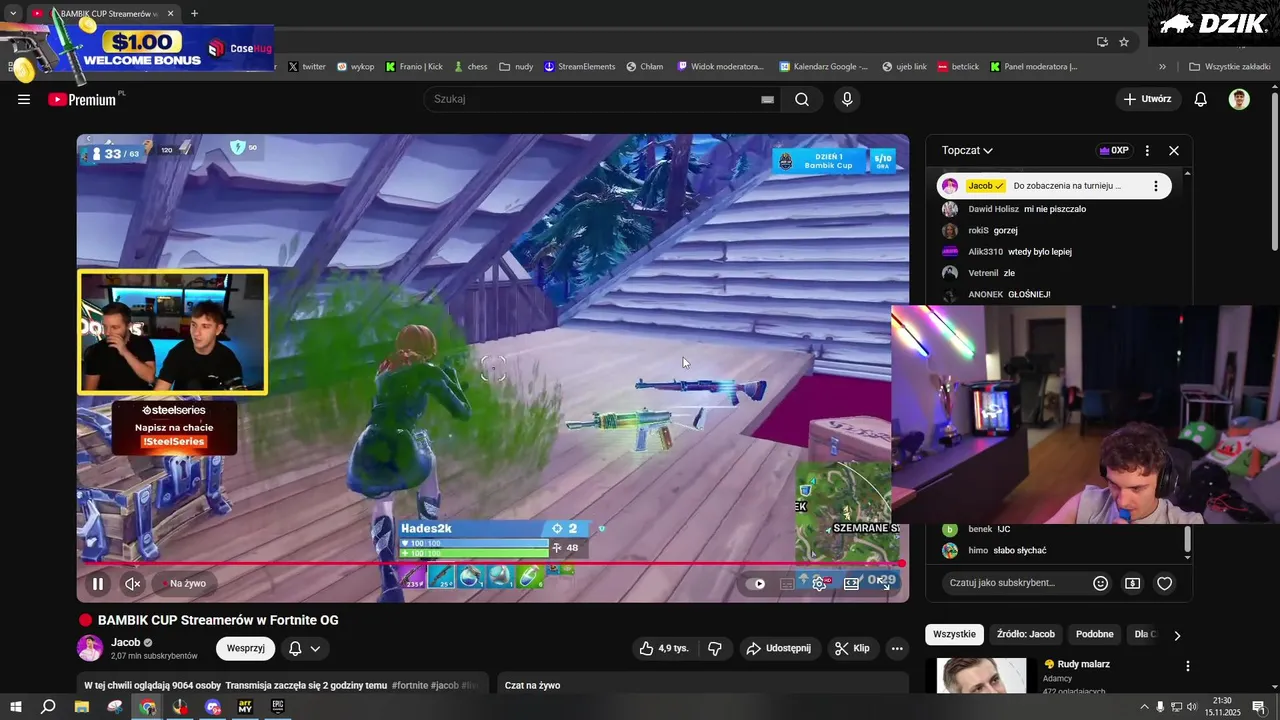Open File Explorer from taskbar
1280x720 pixels.
82,707
